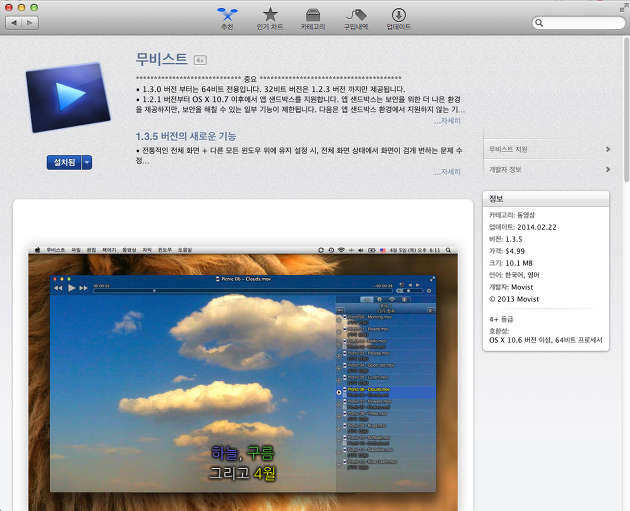
Task: Click the 무비스트 app title
Action: point(162,59)
